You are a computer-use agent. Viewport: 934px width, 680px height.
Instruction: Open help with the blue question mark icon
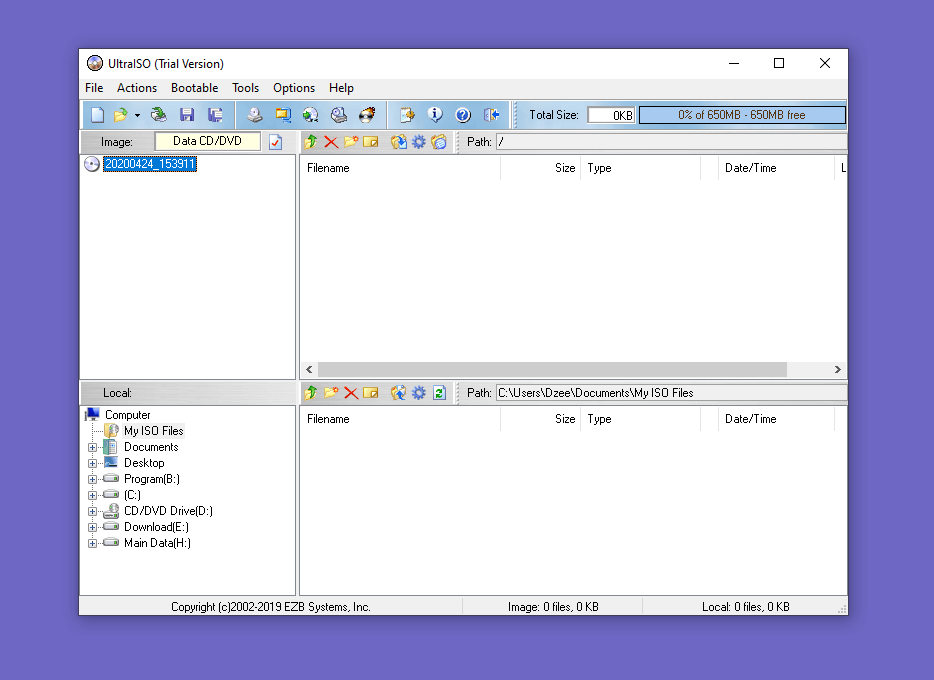(x=463, y=115)
